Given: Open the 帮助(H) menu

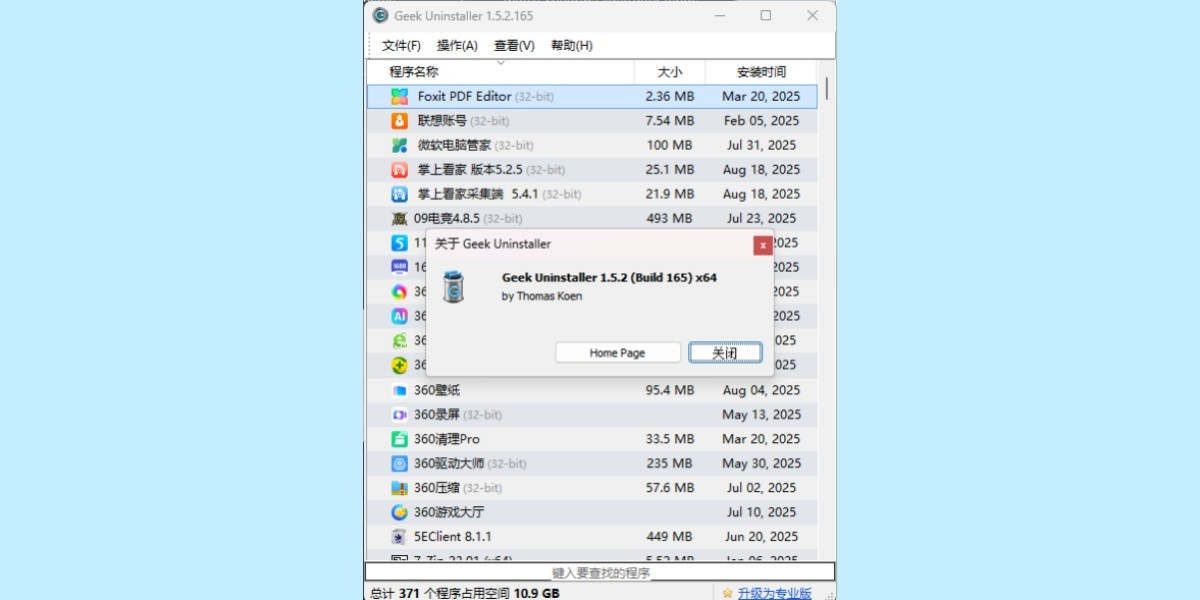Looking at the screenshot, I should [x=572, y=46].
